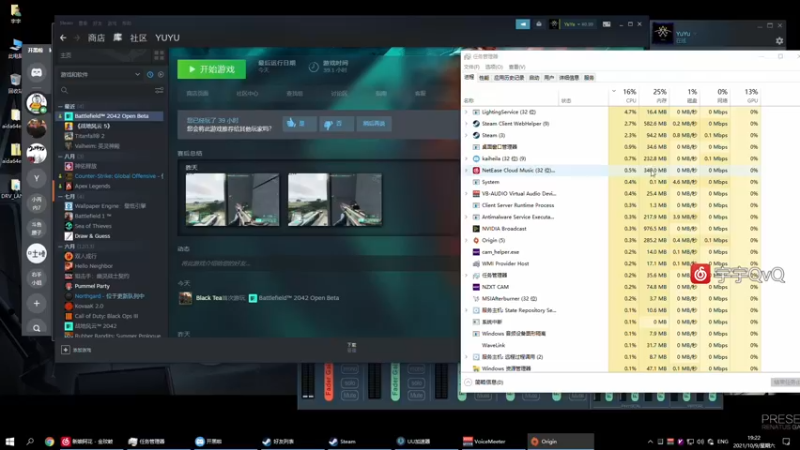Click the add game plus icon

coord(65,350)
